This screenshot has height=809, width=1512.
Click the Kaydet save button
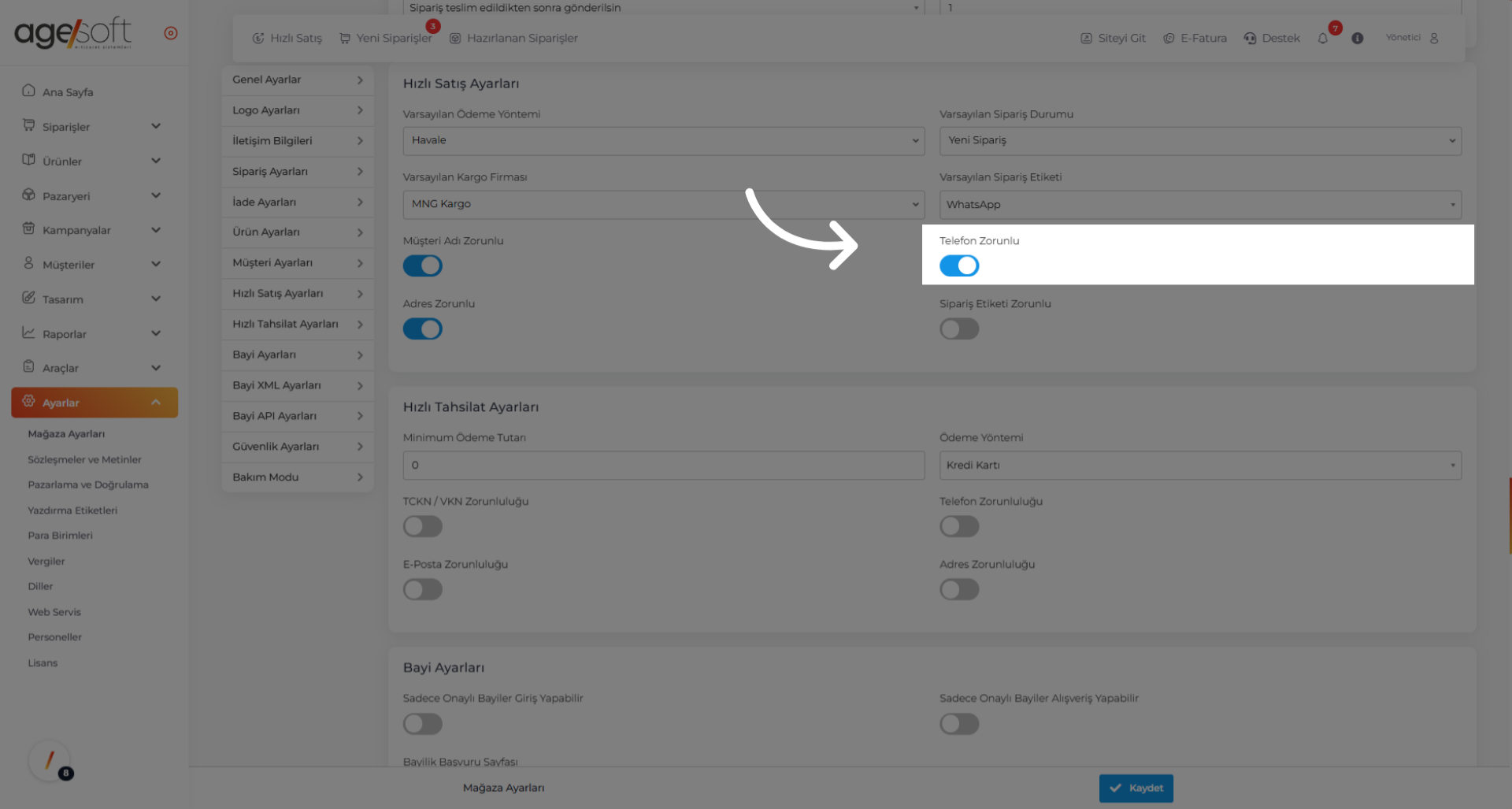click(1136, 788)
